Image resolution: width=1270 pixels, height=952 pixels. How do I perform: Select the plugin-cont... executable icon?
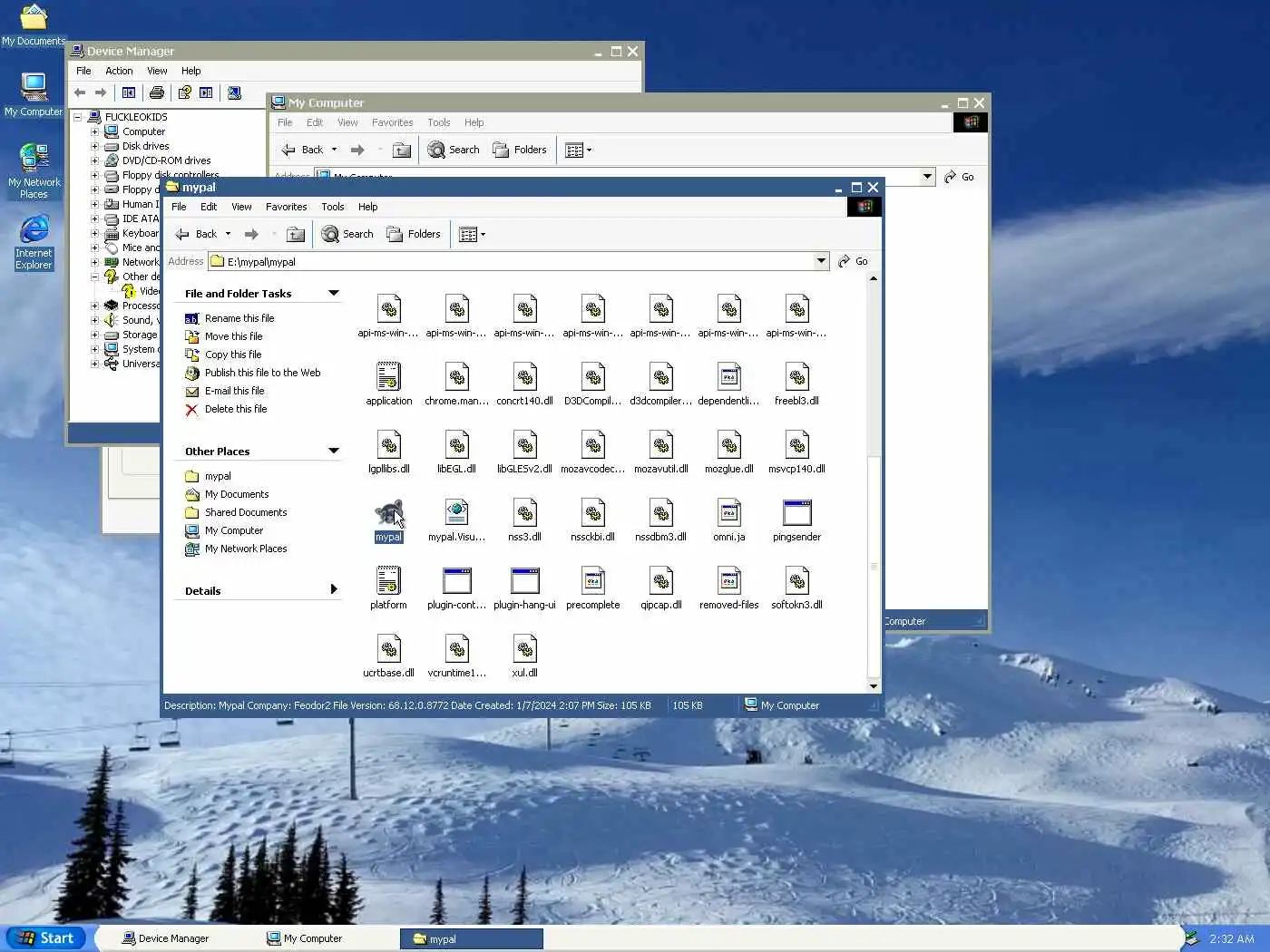(457, 581)
